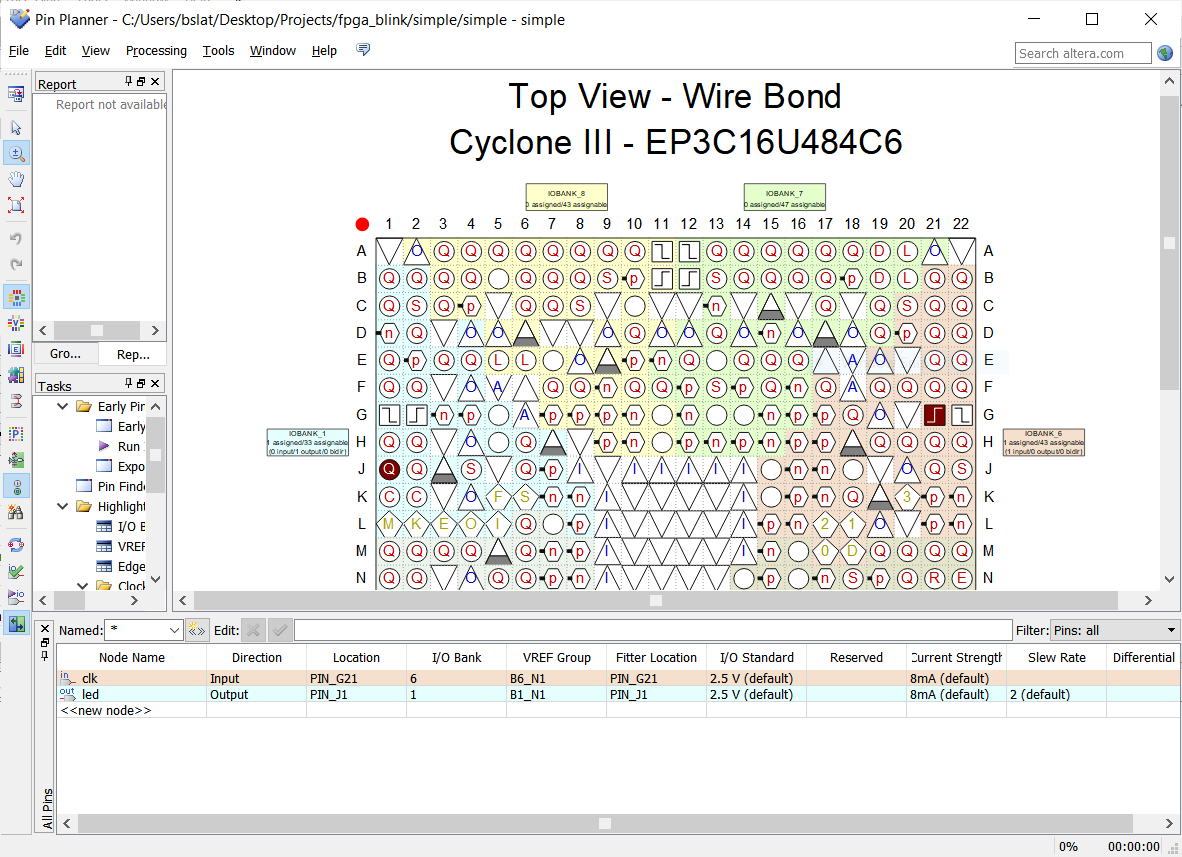Click the dark red pin G21
Screen dimensions: 1182x857
pyautogui.click(x=934, y=414)
